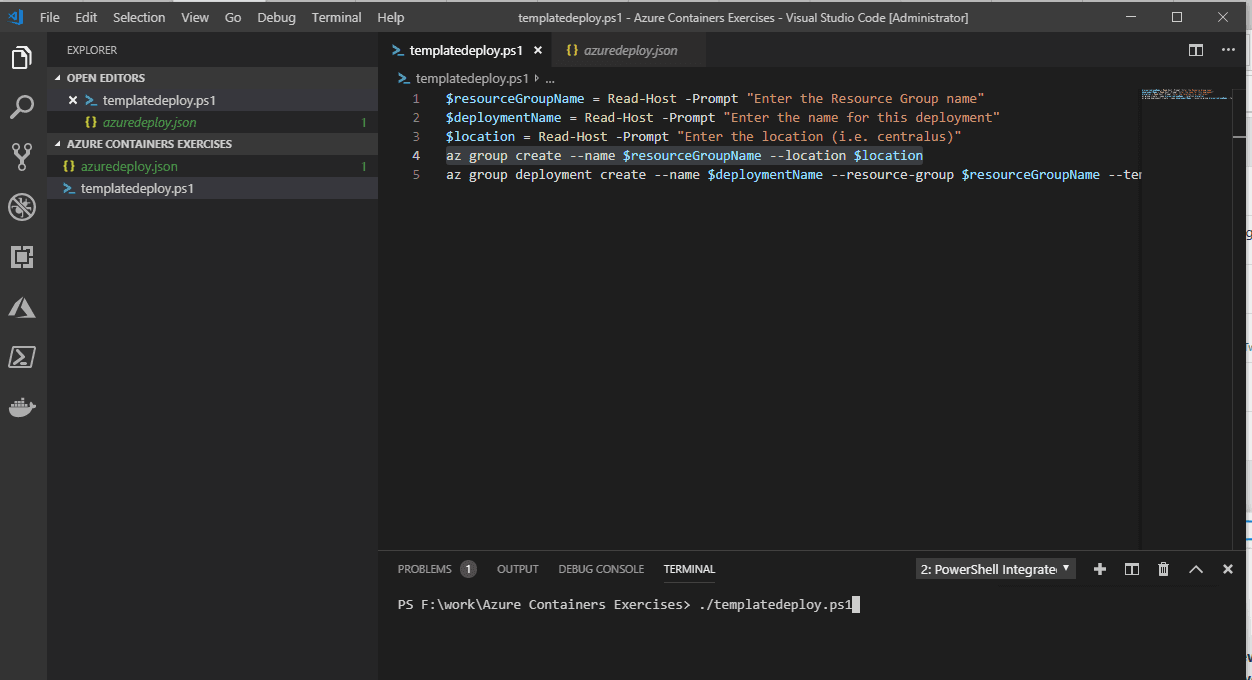This screenshot has height=680, width=1252.
Task: Open the View menu
Action: coord(195,17)
